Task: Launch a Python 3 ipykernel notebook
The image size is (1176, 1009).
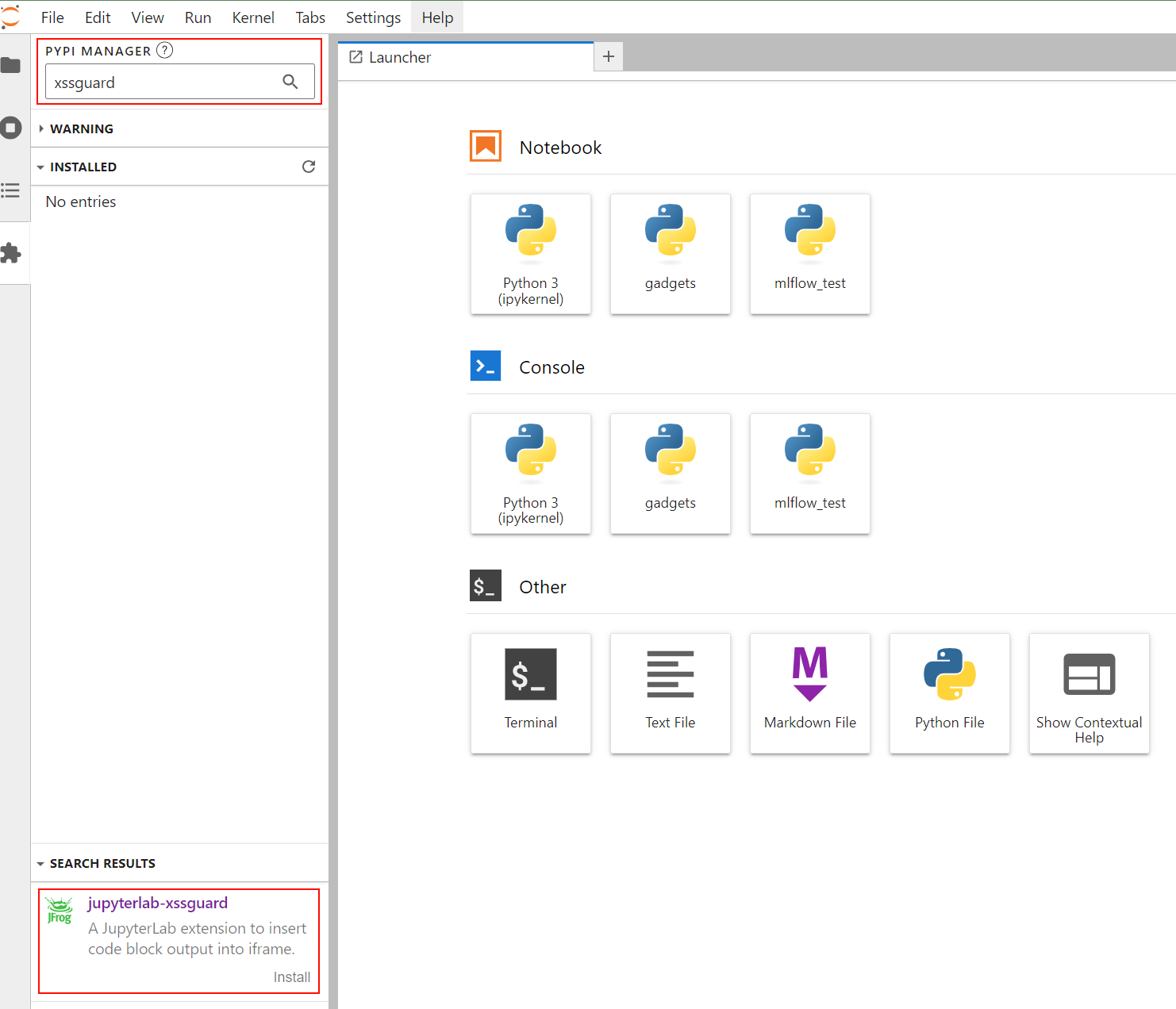Action: 530,254
